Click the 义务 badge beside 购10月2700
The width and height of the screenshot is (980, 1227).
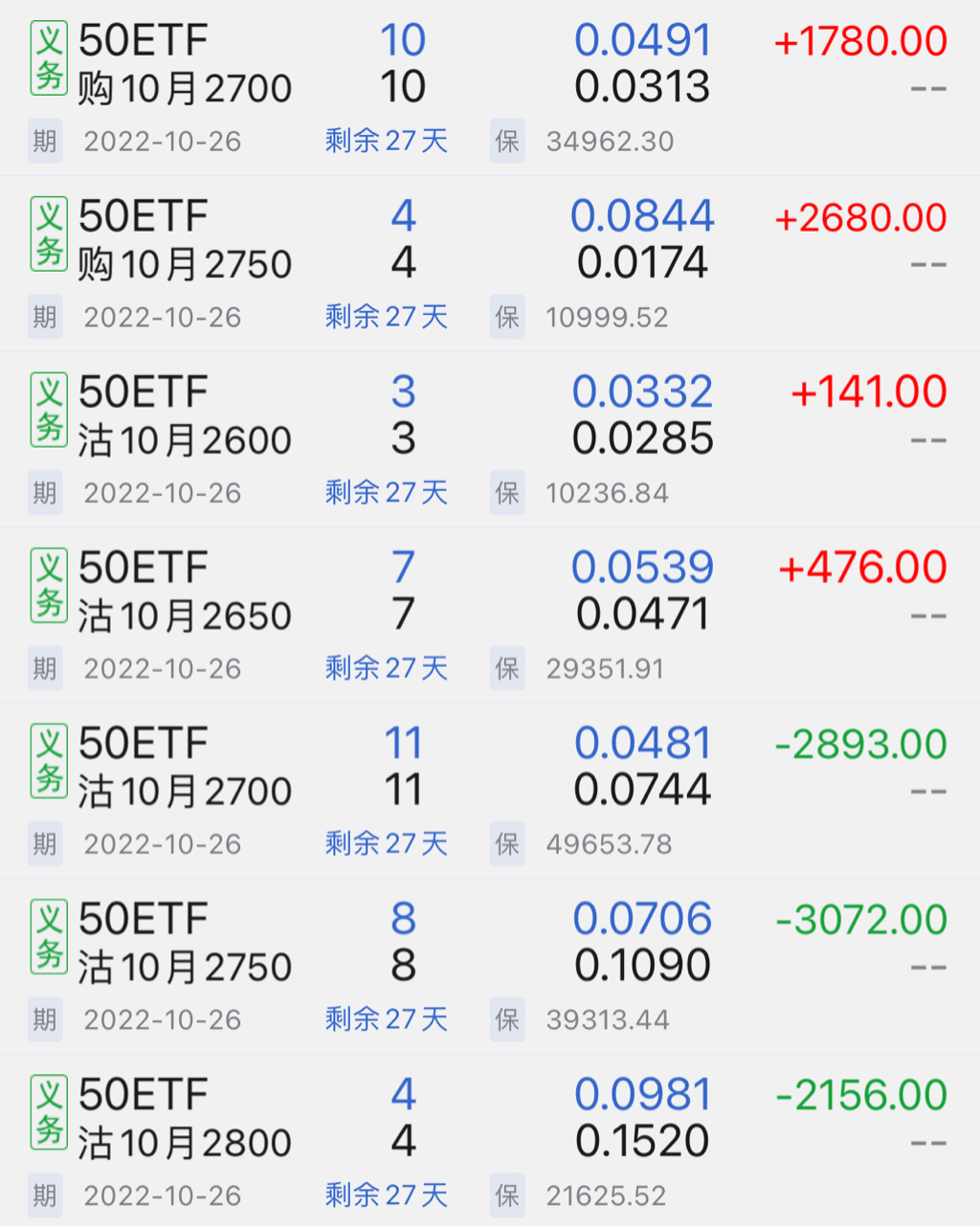pyautogui.click(x=49, y=58)
